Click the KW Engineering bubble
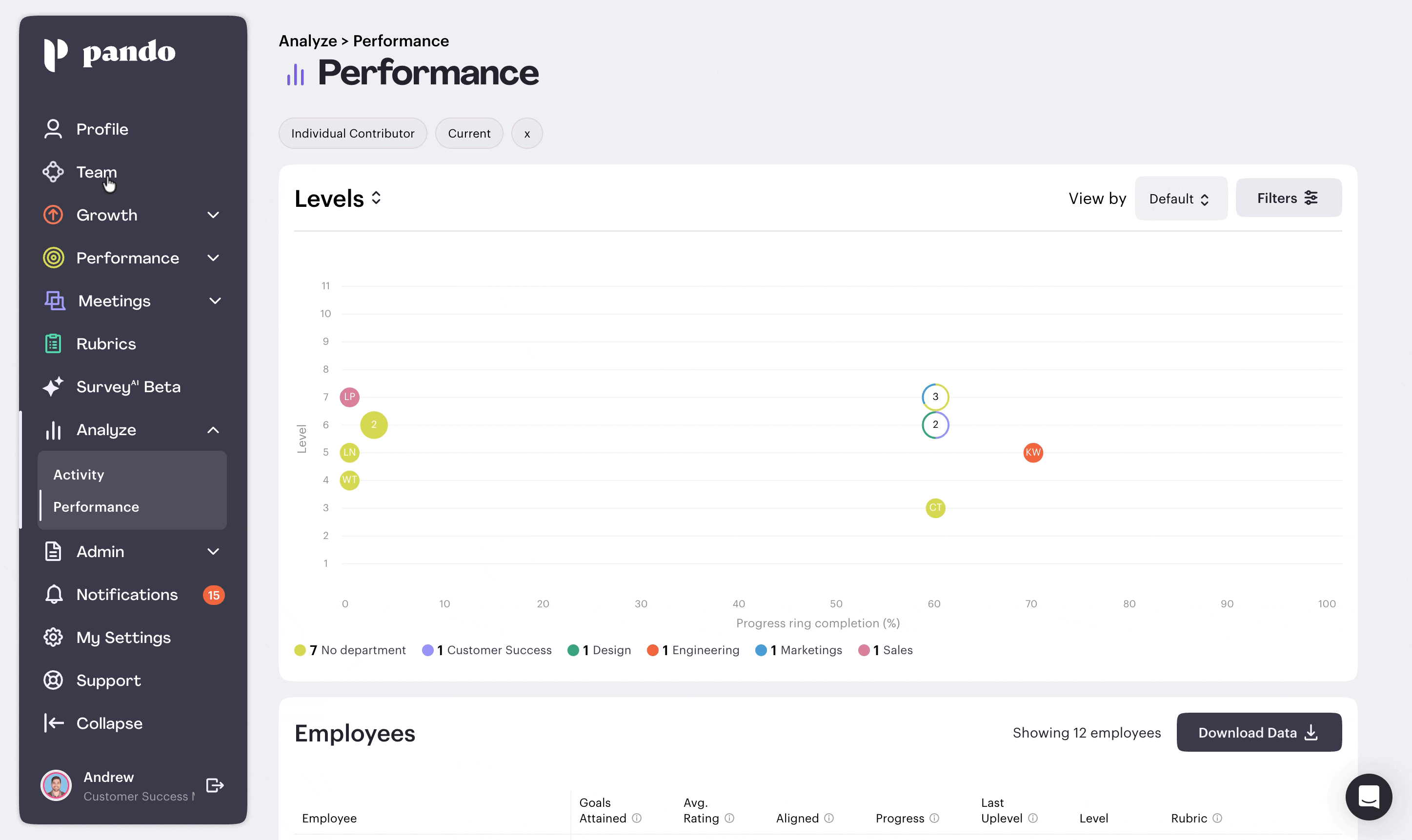The image size is (1412, 840). click(x=1033, y=453)
